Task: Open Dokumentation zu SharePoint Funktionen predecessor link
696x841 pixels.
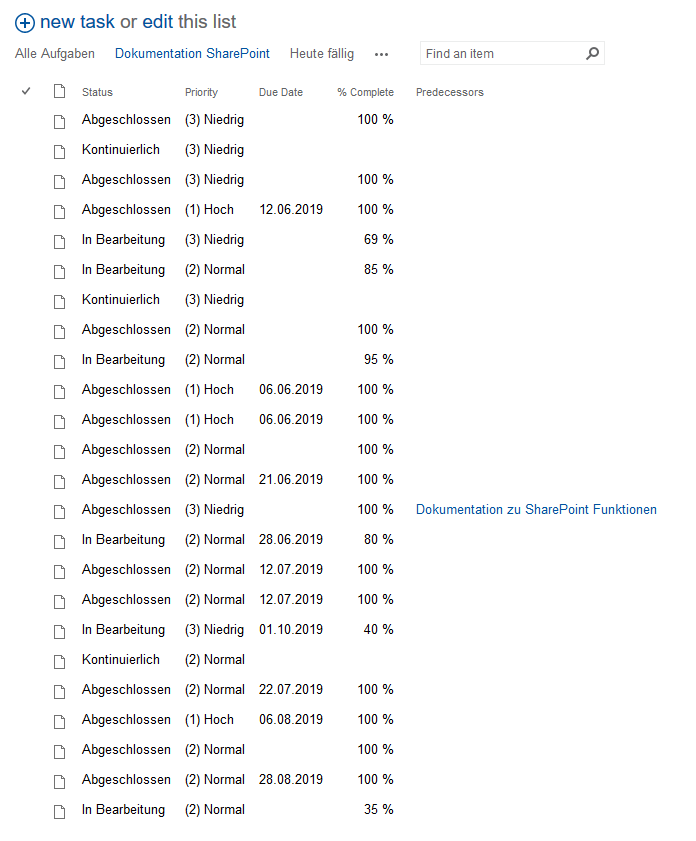Action: pyautogui.click(x=536, y=510)
